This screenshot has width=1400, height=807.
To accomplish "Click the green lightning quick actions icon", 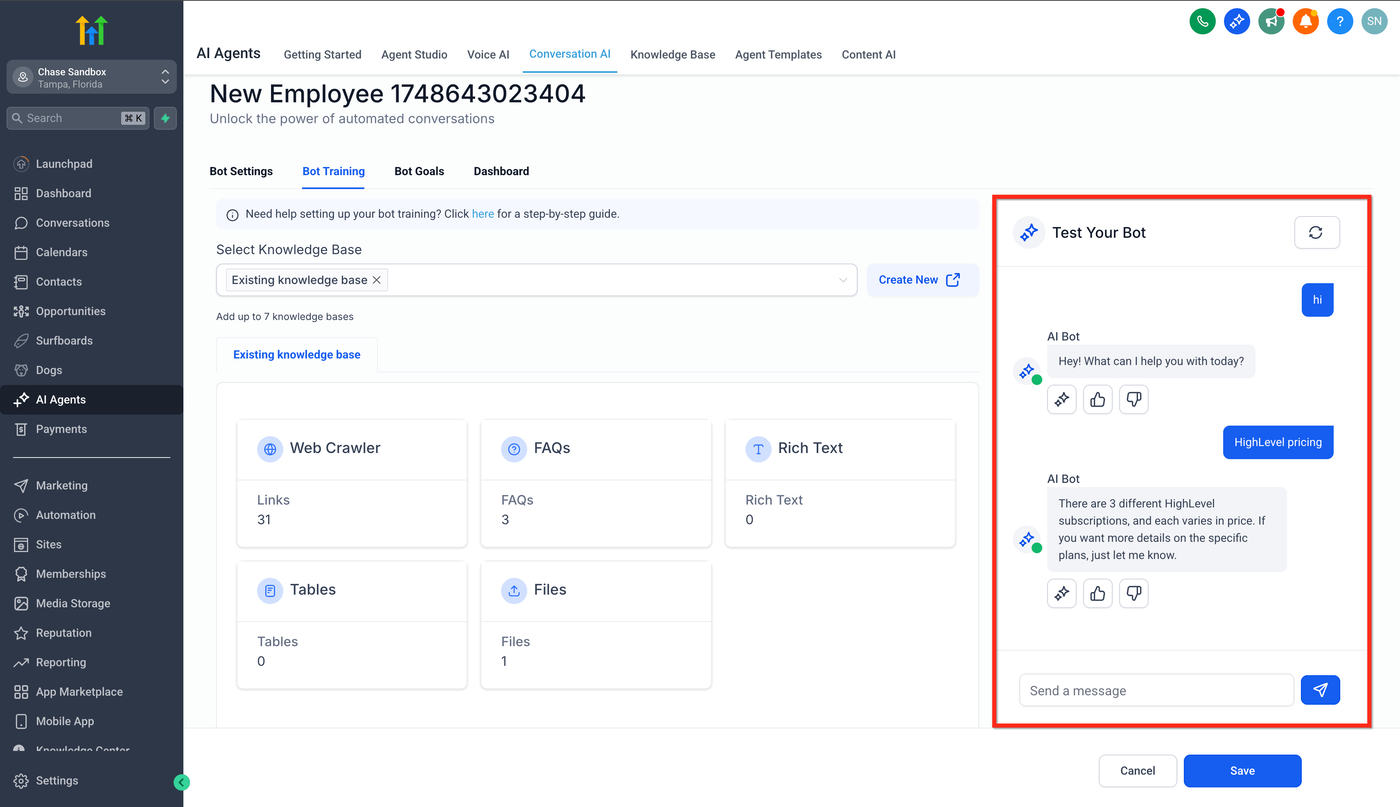I will tap(166, 118).
